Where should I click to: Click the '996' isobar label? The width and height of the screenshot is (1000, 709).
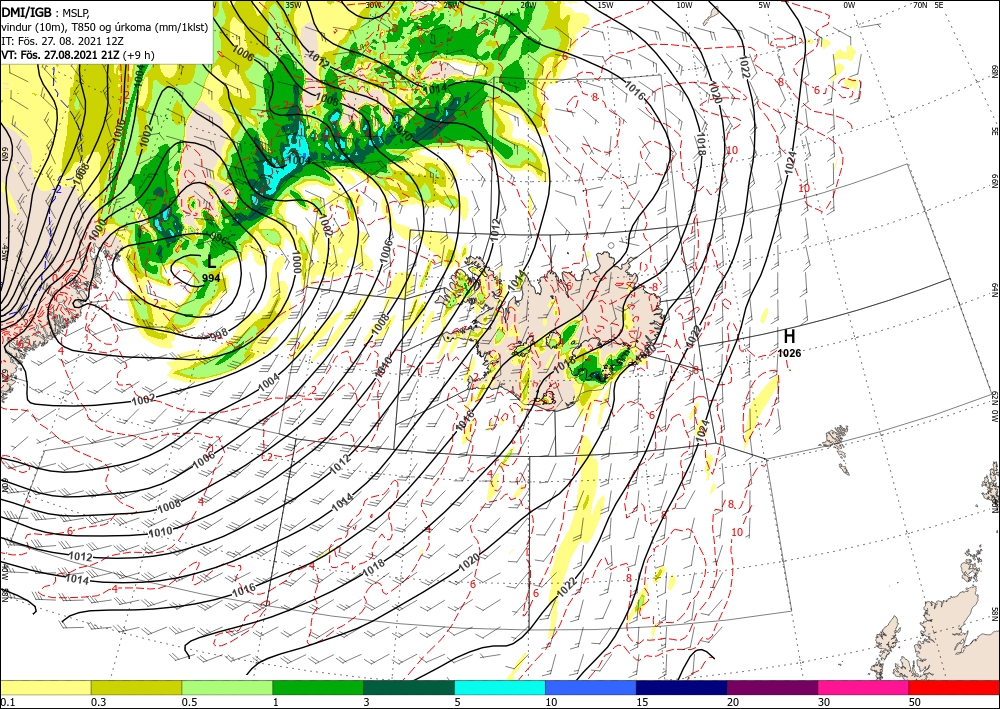click(219, 238)
